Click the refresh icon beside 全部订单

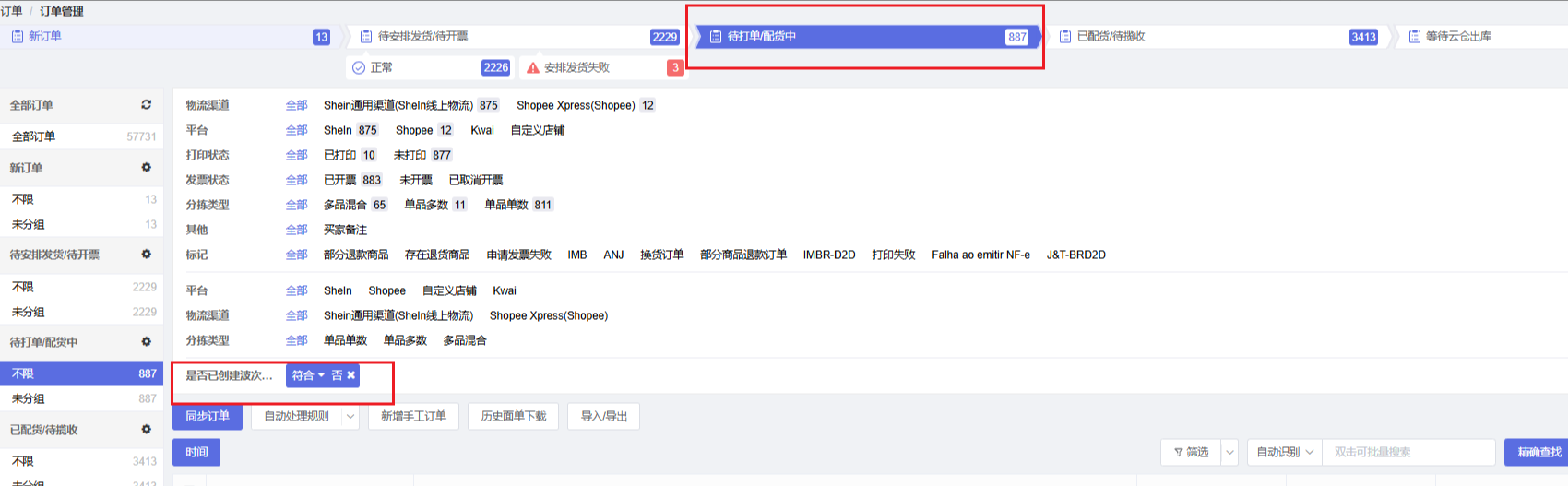[x=146, y=105]
